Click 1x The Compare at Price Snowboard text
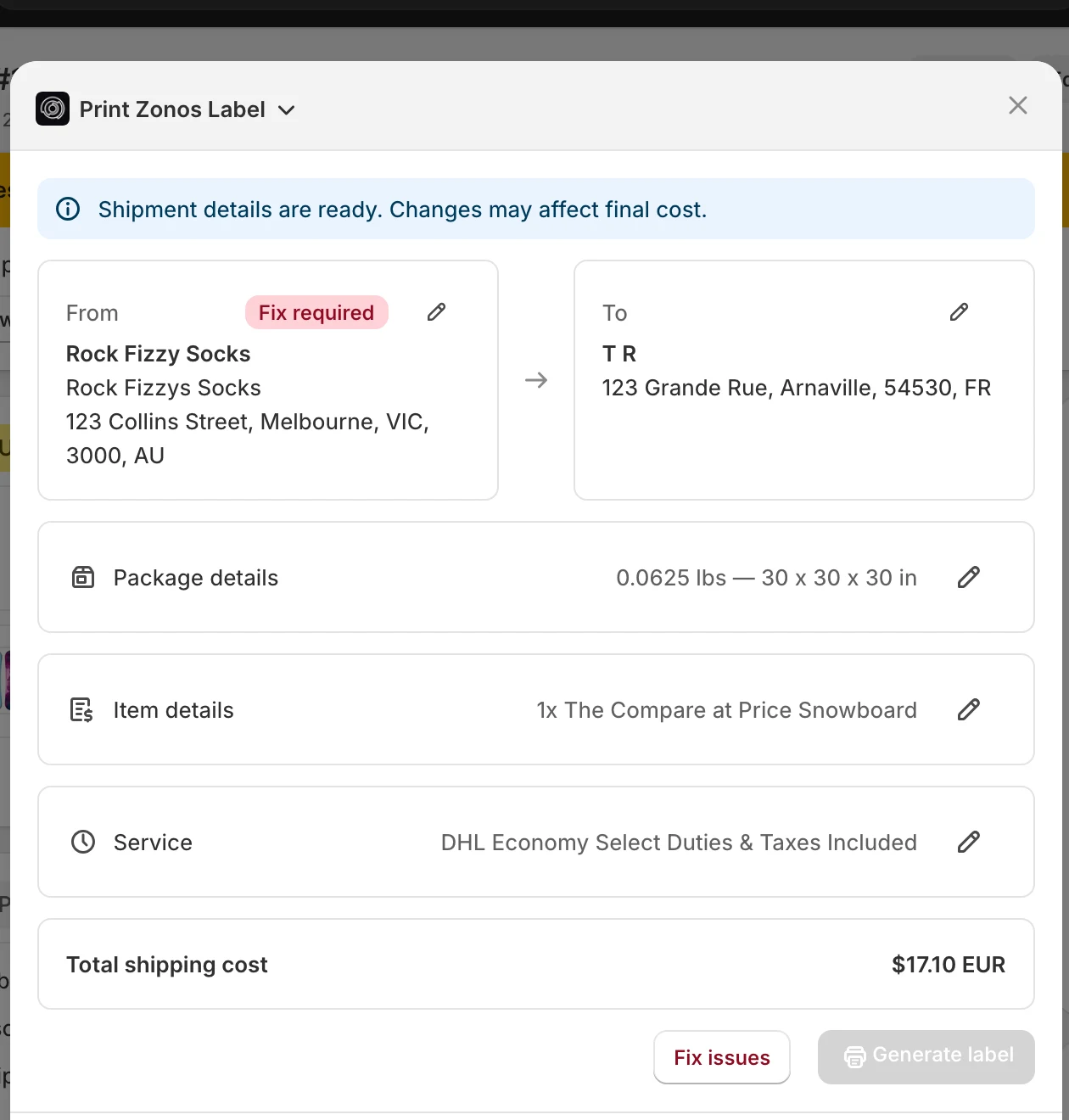Screen dimensions: 1069x1120 (727, 710)
